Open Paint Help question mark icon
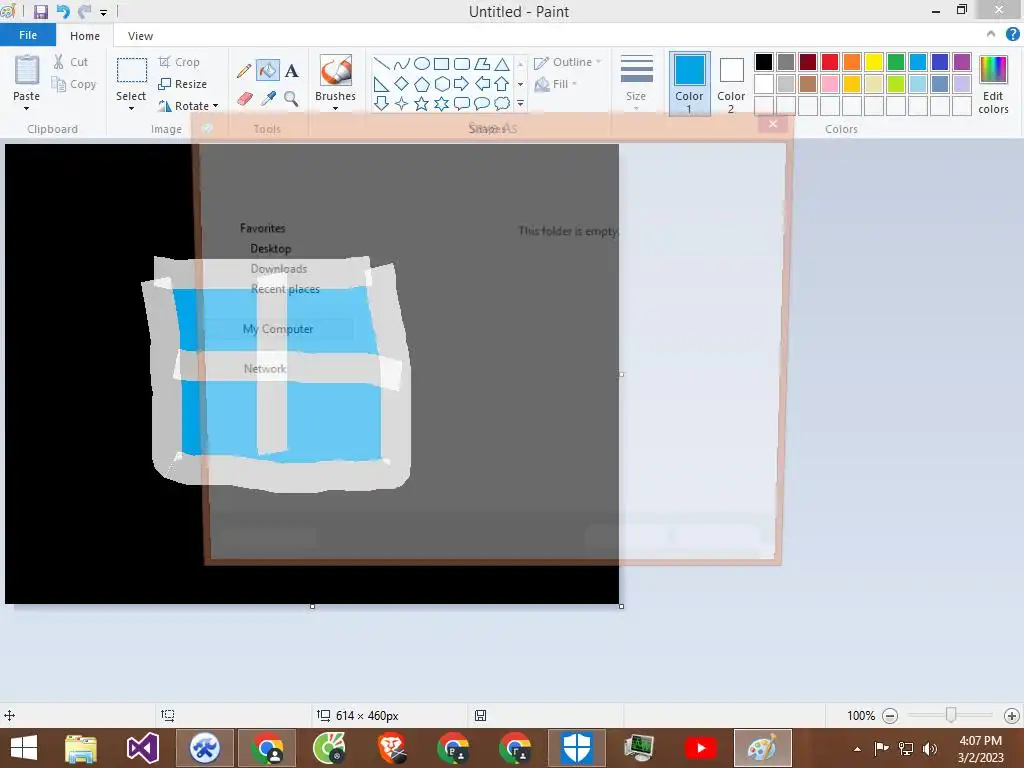Viewport: 1024px width, 768px height. click(1012, 35)
